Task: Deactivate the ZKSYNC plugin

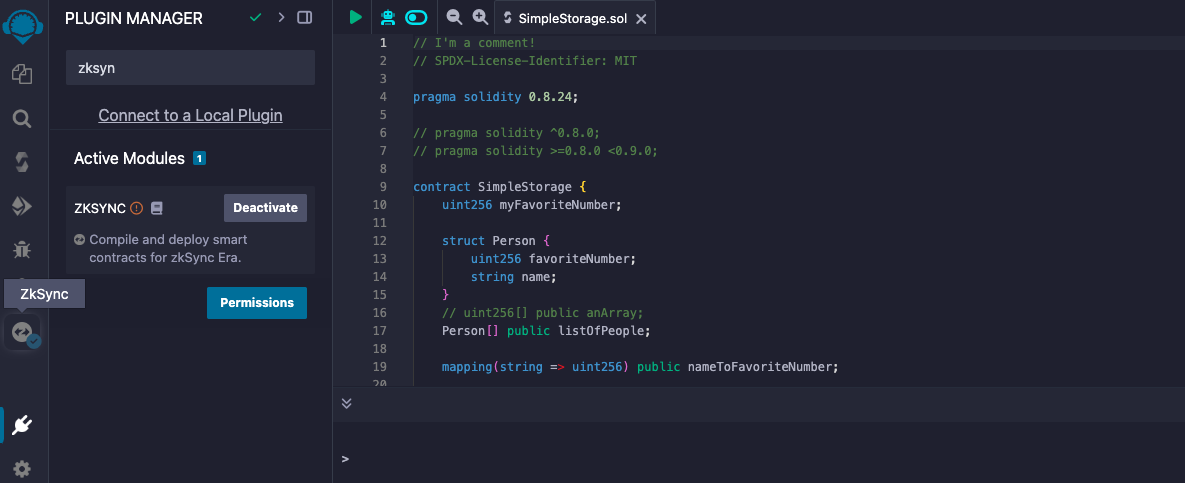Action: 265,208
